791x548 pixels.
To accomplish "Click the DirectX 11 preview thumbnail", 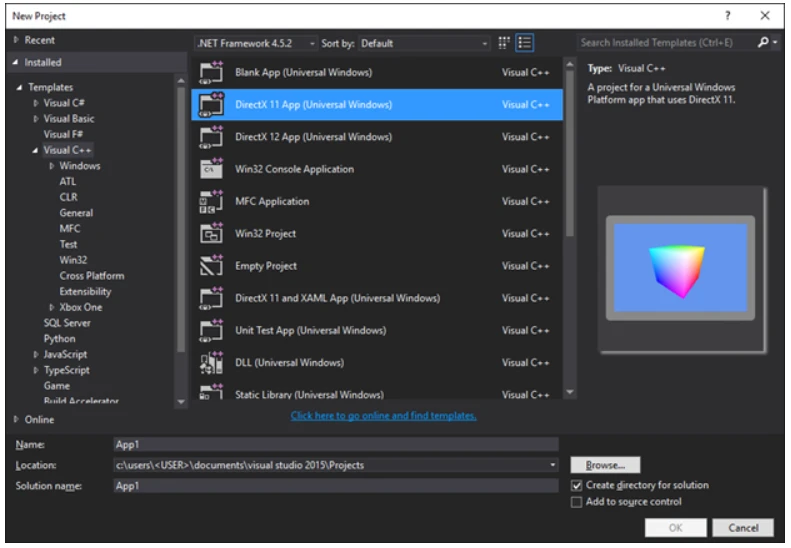I will pyautogui.click(x=681, y=268).
